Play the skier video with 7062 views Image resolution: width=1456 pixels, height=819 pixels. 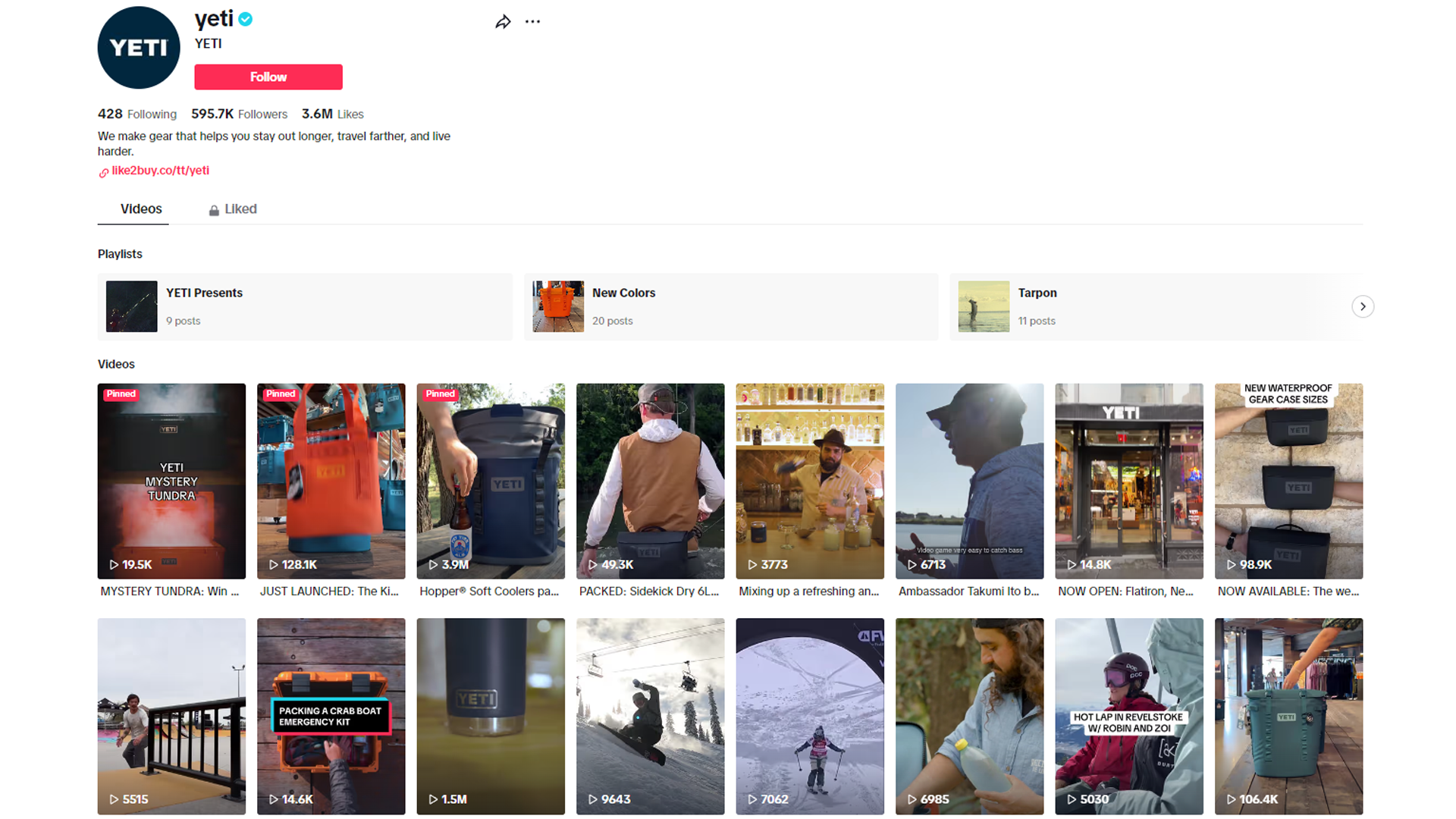point(810,717)
